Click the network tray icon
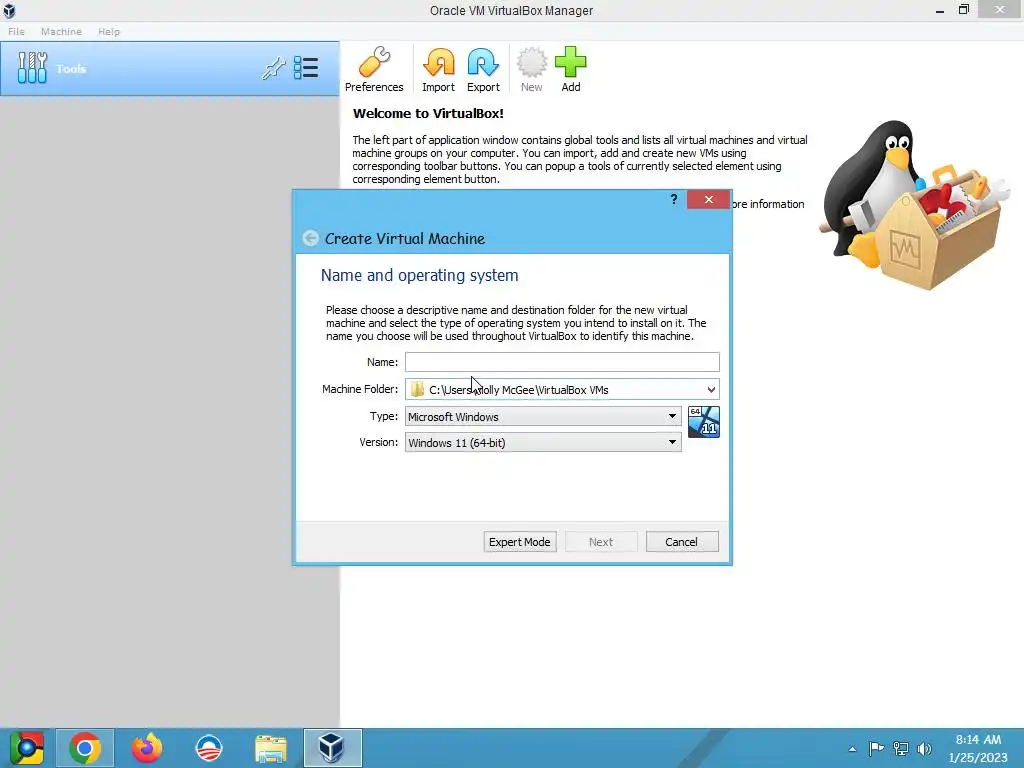Viewport: 1024px width, 768px height. pos(901,748)
